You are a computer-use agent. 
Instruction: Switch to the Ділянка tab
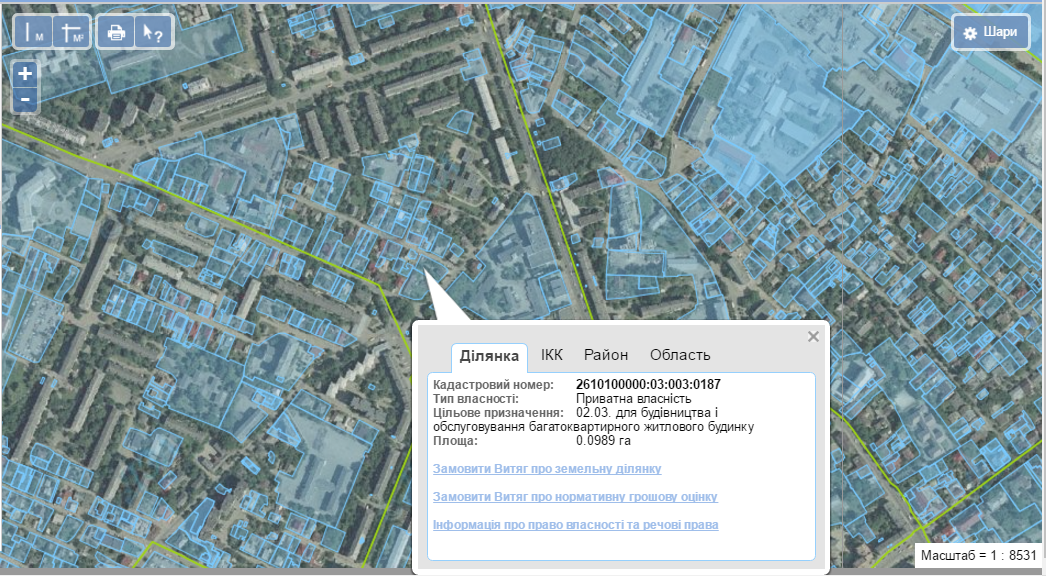point(489,356)
